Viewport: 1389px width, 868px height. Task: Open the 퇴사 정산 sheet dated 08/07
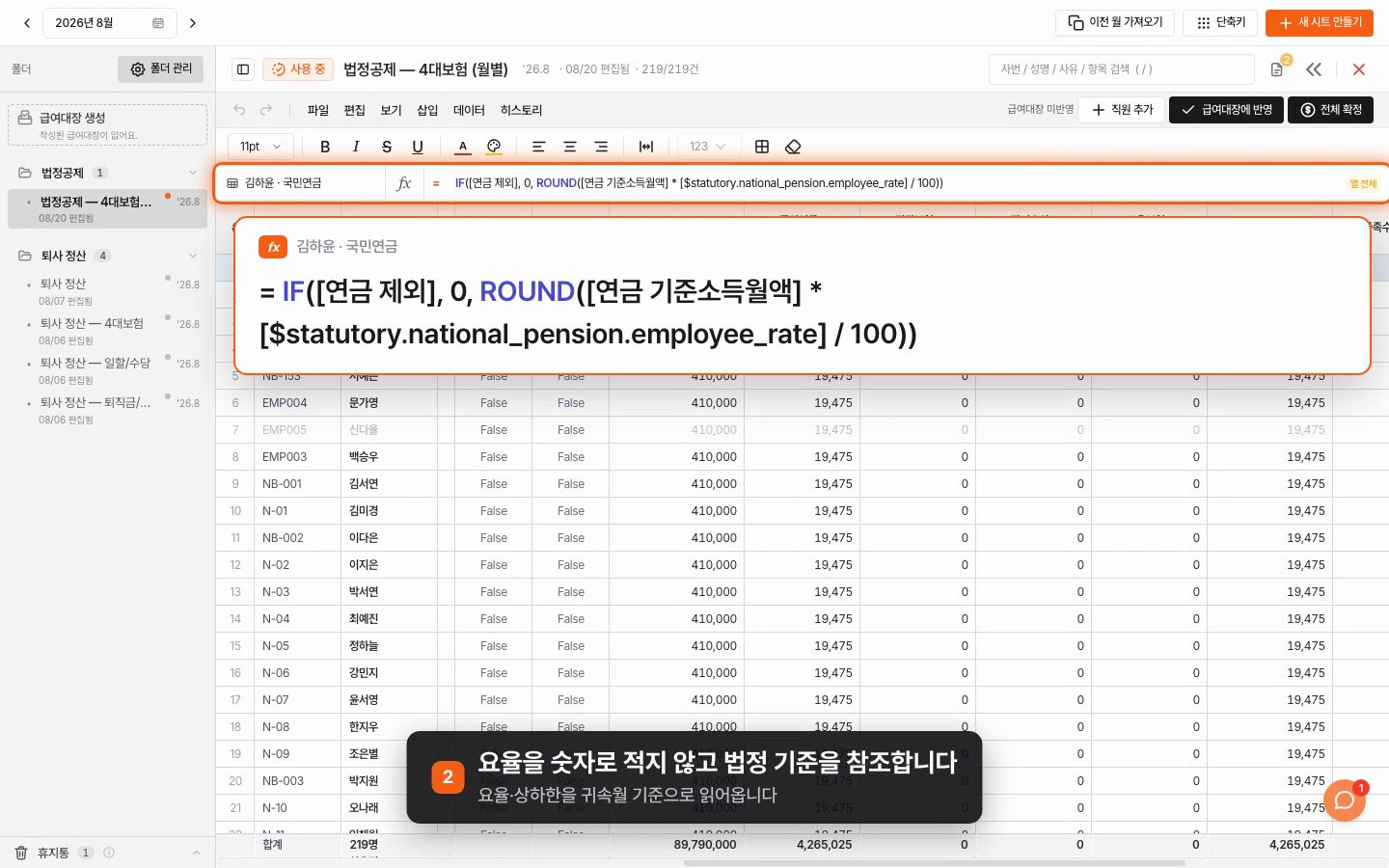coord(107,291)
